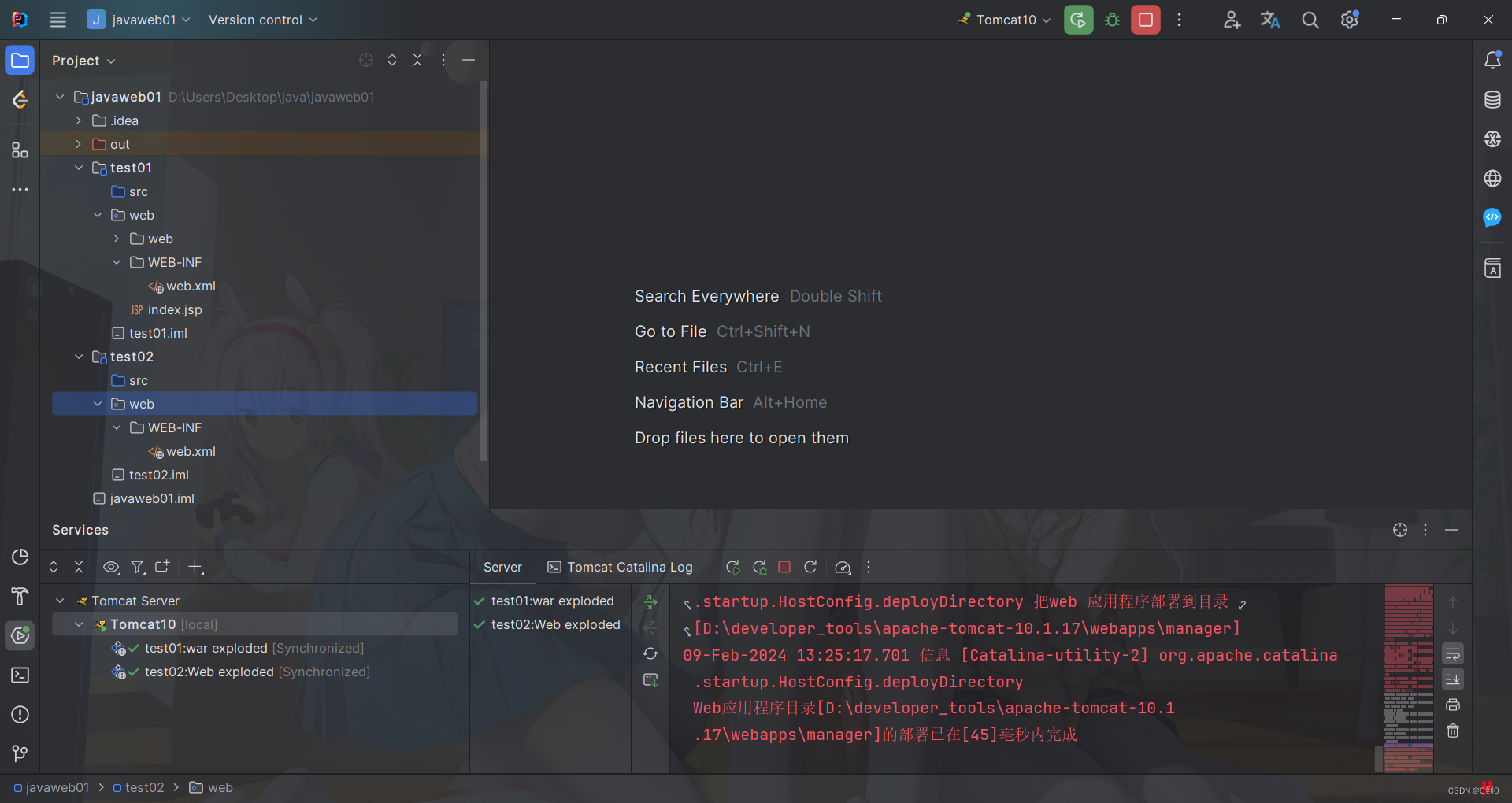Stop server in Services toolbar
Viewport: 1512px width, 803px height.
pos(784,567)
